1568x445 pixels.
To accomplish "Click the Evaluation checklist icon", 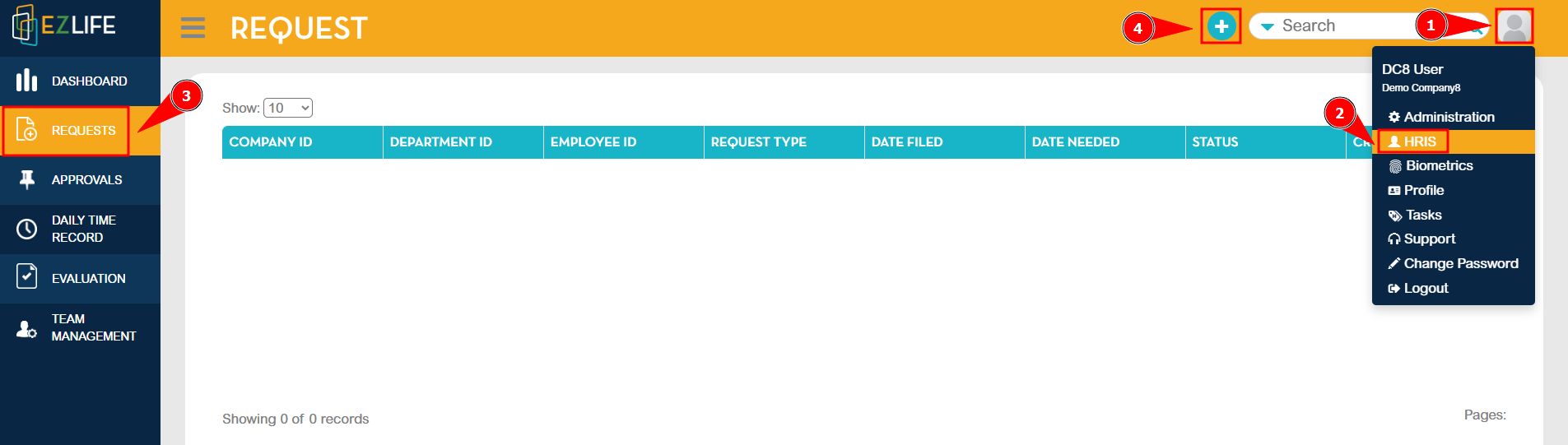I will [x=27, y=276].
